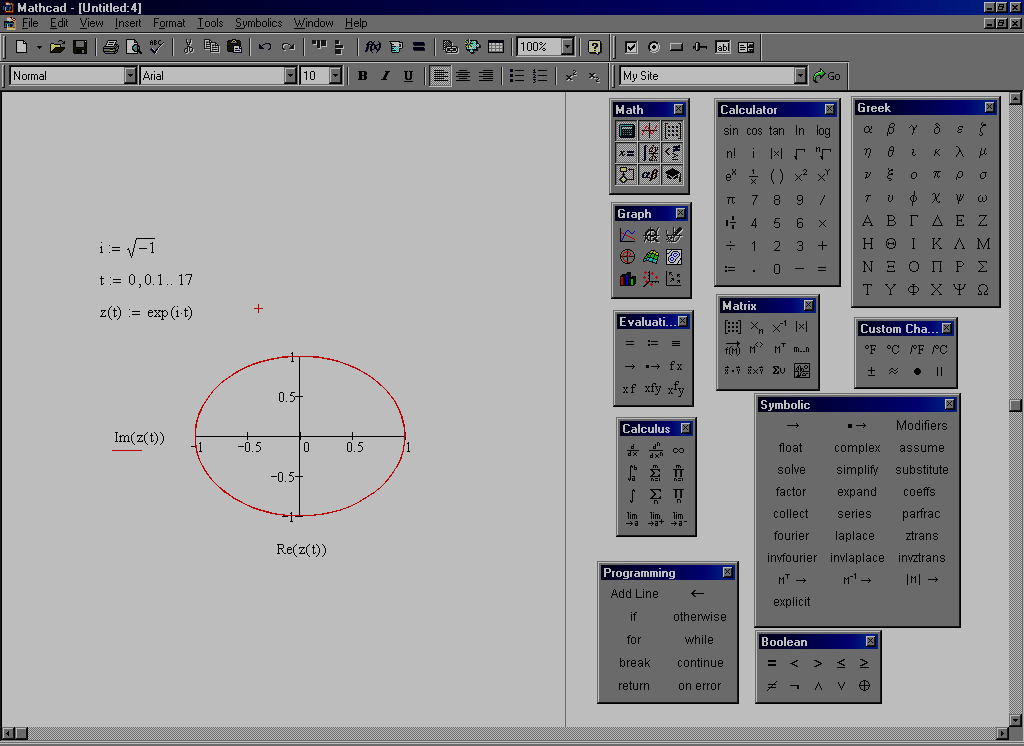Toggle bold formatting

tap(362, 76)
